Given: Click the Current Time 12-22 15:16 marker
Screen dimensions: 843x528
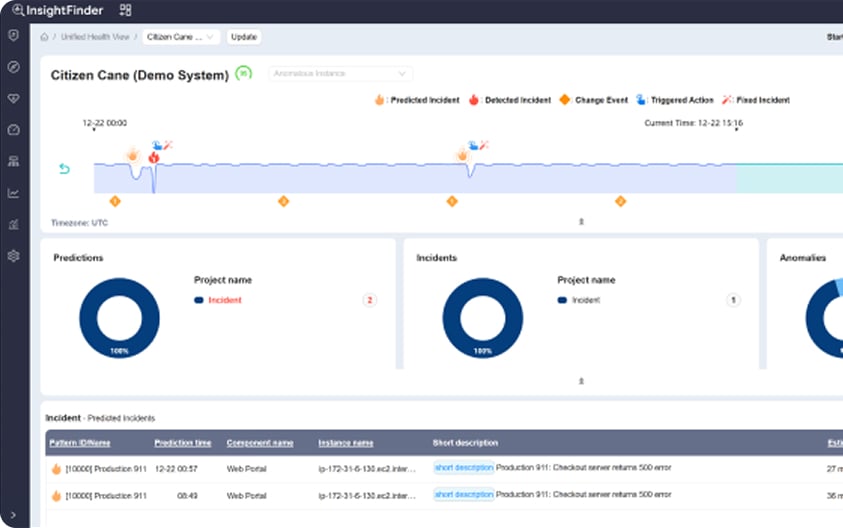Looking at the screenshot, I should click(694, 123).
